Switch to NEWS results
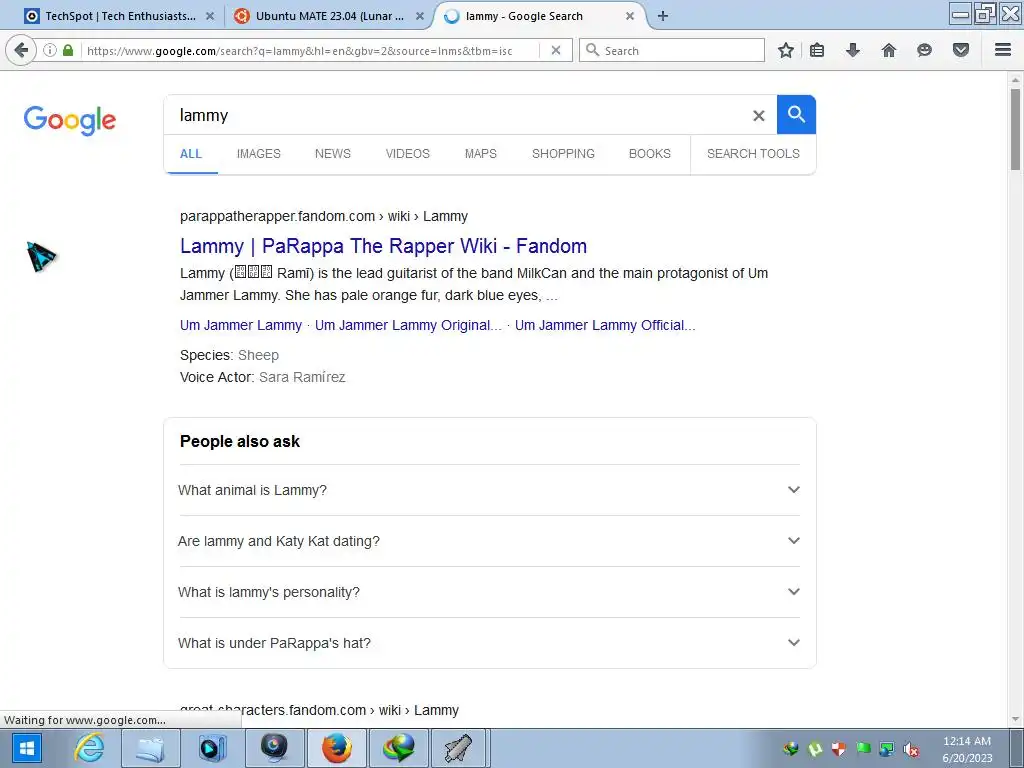This screenshot has height=768, width=1024. [x=332, y=154]
